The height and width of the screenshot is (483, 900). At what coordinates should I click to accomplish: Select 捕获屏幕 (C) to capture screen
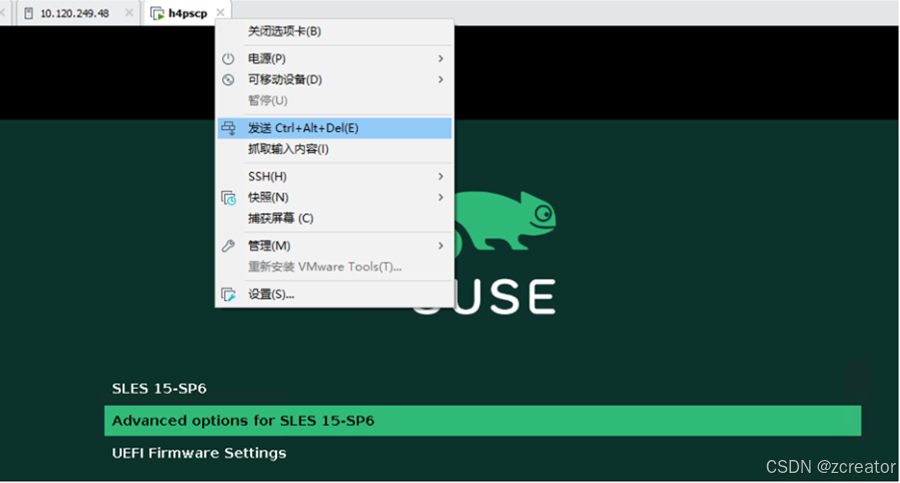[335, 218]
